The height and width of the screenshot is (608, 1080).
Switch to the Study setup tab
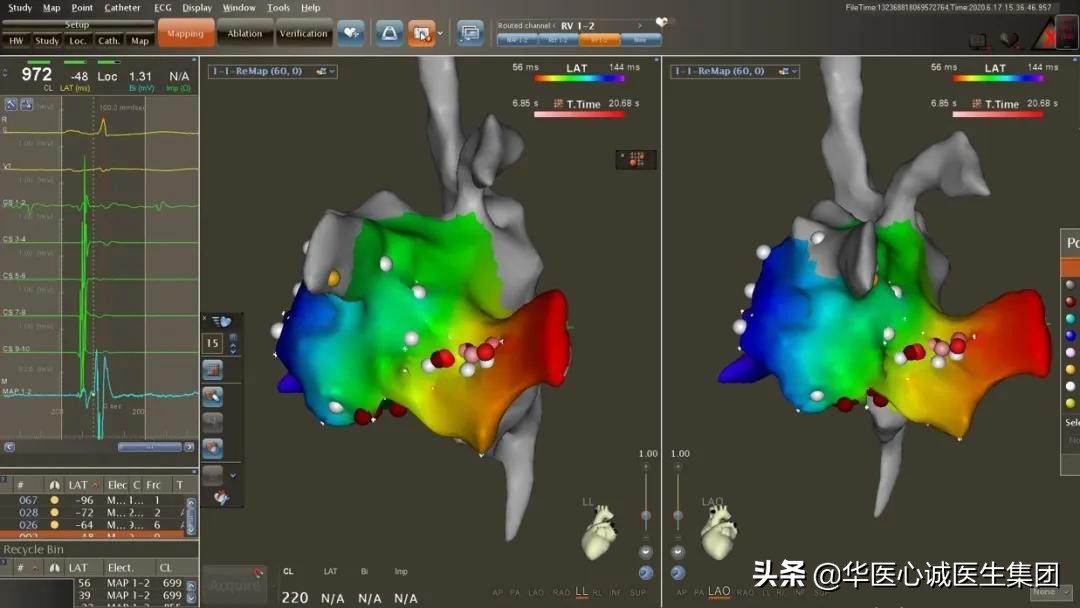coord(47,41)
